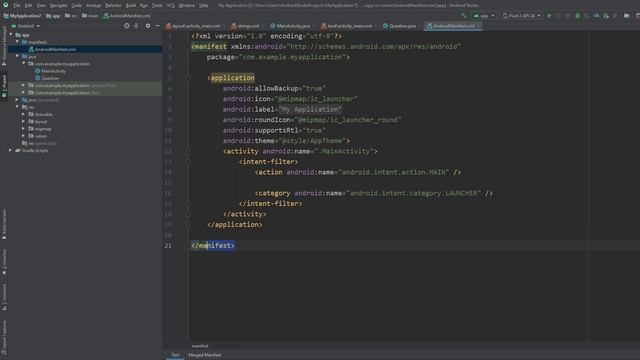Open the Build menu
Image resolution: width=640 pixels, height=360 pixels.
point(131,6)
